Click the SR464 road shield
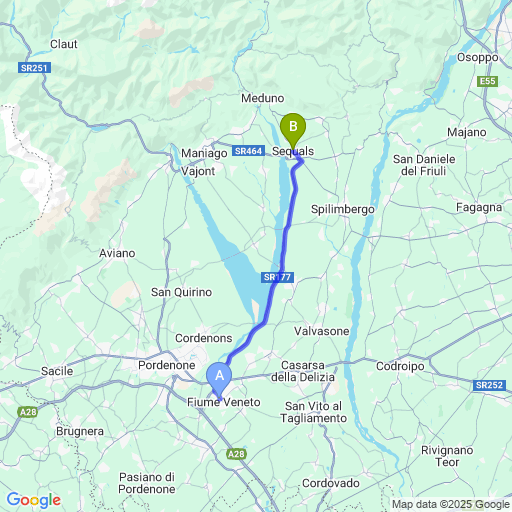 click(248, 151)
